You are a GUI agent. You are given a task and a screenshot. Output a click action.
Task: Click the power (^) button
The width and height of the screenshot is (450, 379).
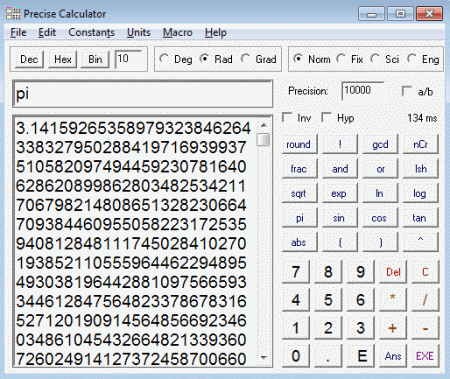pos(420,242)
